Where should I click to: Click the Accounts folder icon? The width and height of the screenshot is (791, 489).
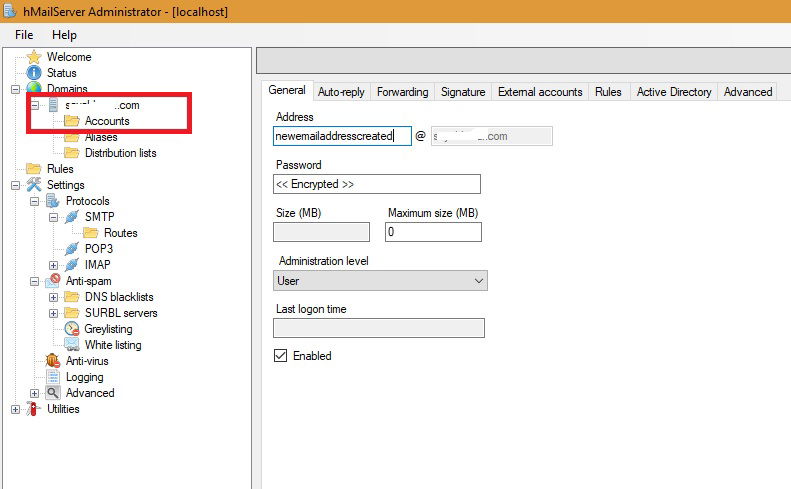point(72,121)
